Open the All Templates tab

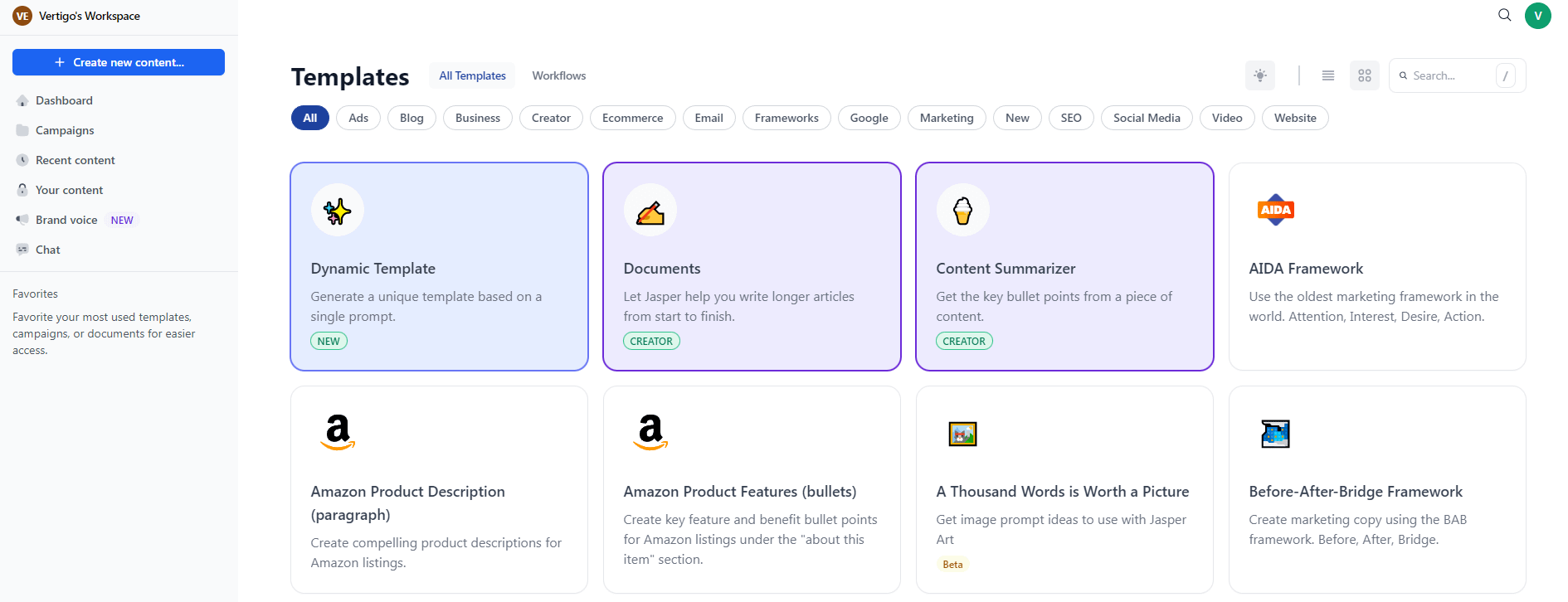[x=472, y=75]
